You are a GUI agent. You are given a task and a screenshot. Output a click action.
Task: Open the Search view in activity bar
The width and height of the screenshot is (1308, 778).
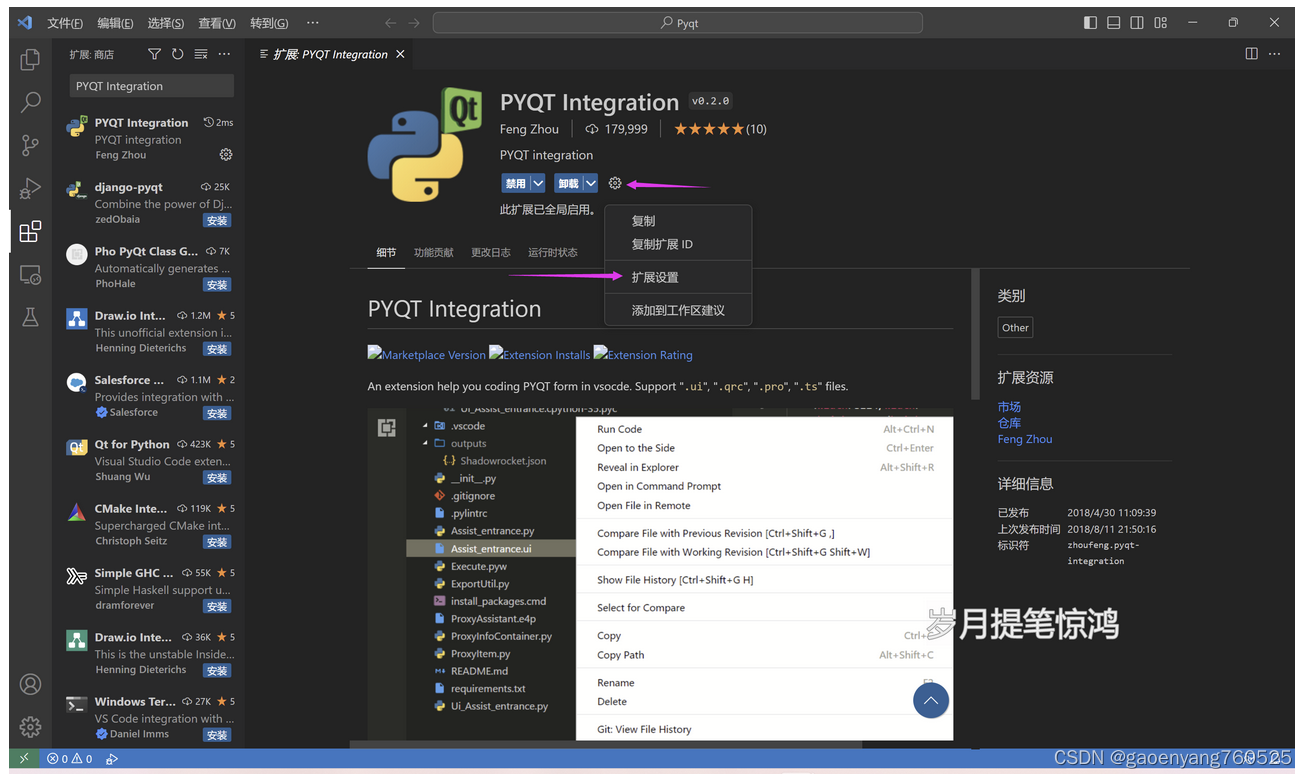pyautogui.click(x=30, y=102)
